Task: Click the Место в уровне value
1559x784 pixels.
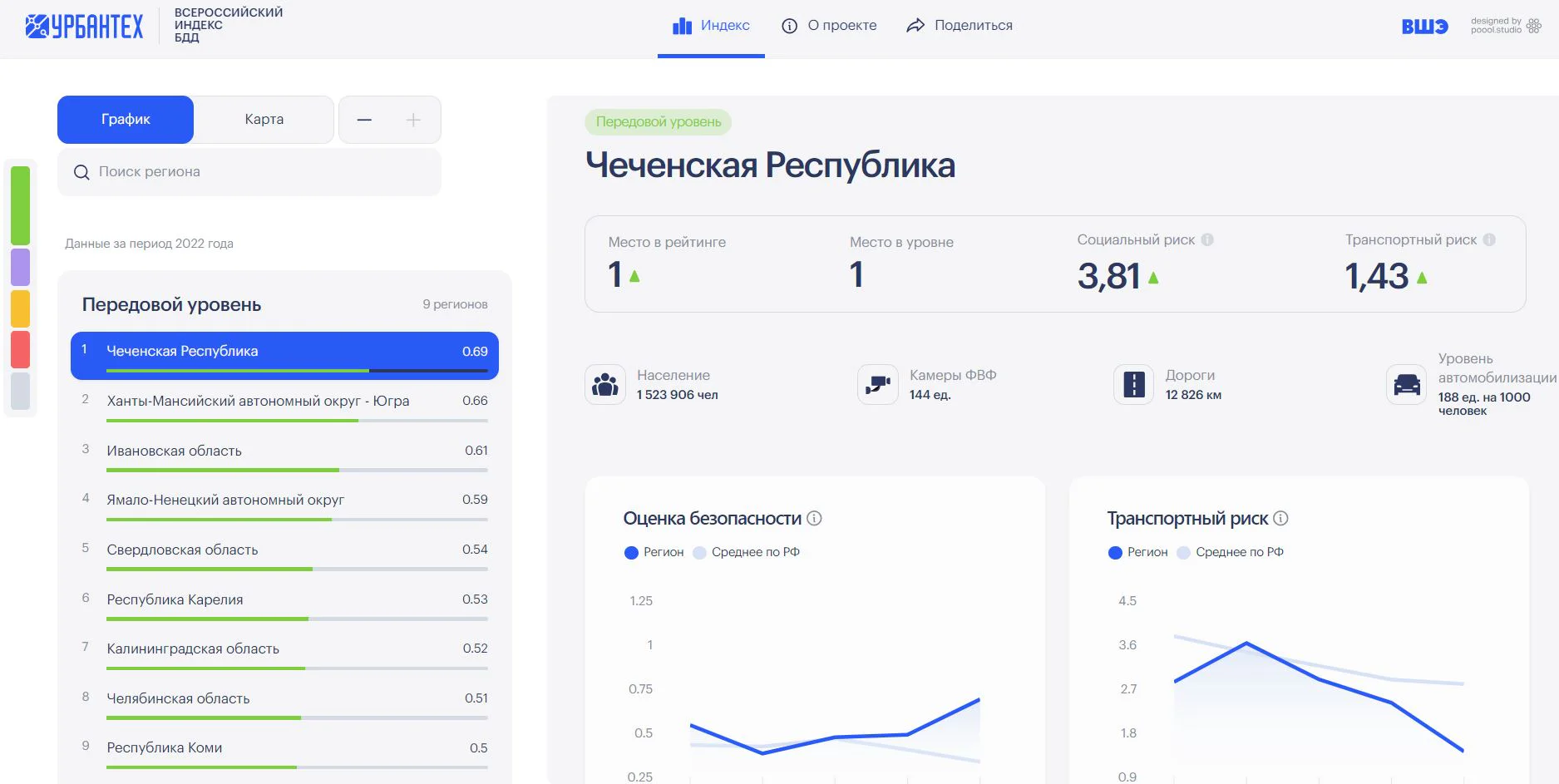Action: tap(856, 275)
